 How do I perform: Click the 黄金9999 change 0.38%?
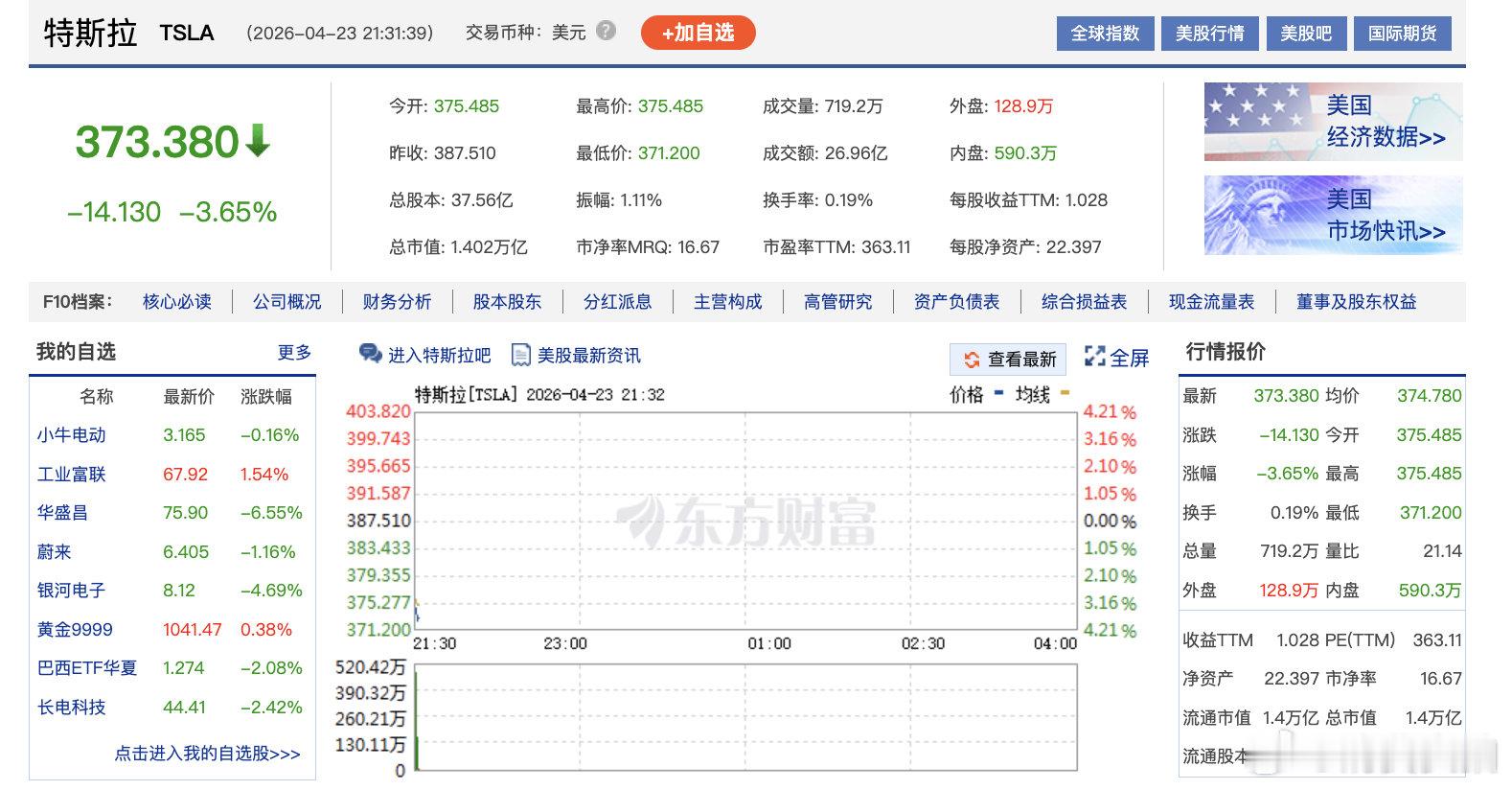click(x=265, y=630)
